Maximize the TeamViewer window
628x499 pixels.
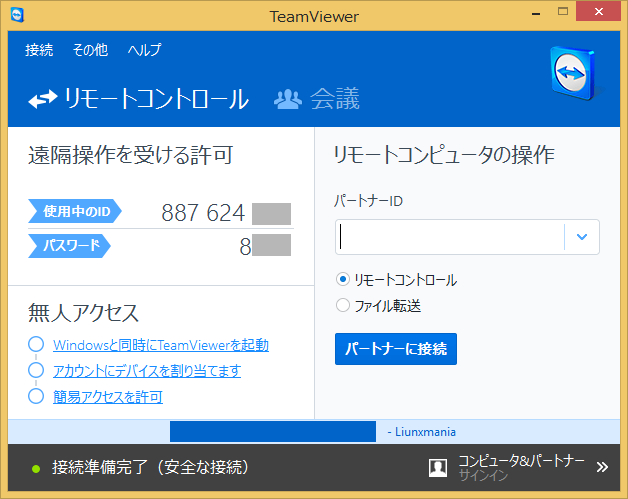[563, 12]
